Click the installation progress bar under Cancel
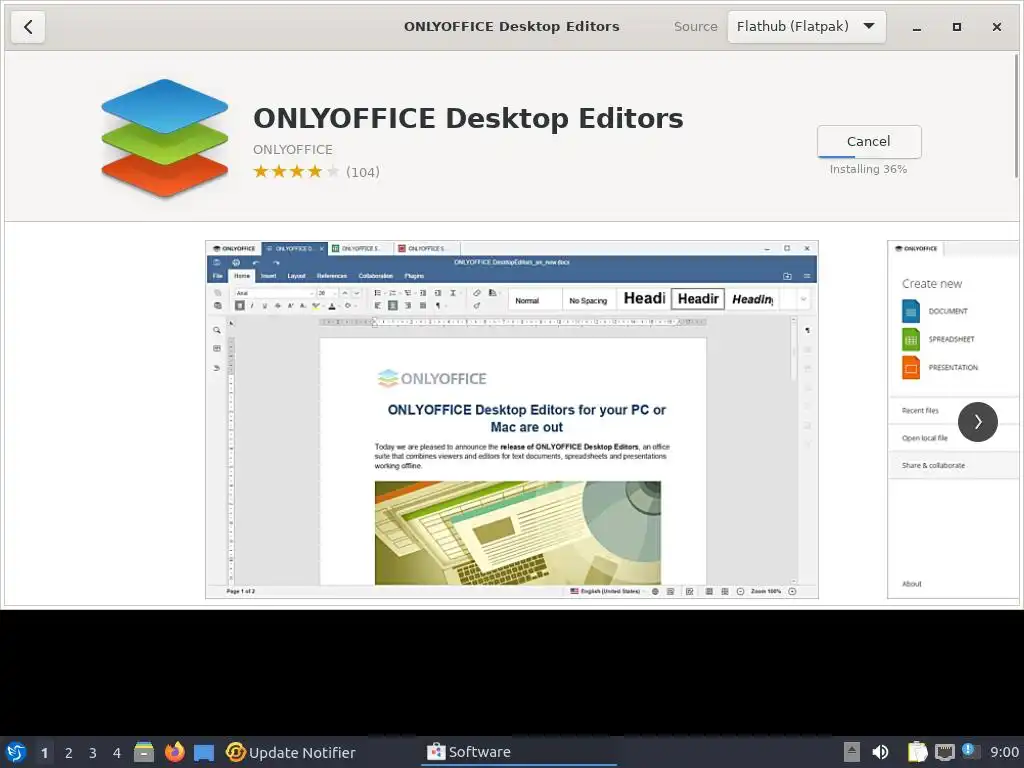Image resolution: width=1024 pixels, height=768 pixels. click(869, 157)
